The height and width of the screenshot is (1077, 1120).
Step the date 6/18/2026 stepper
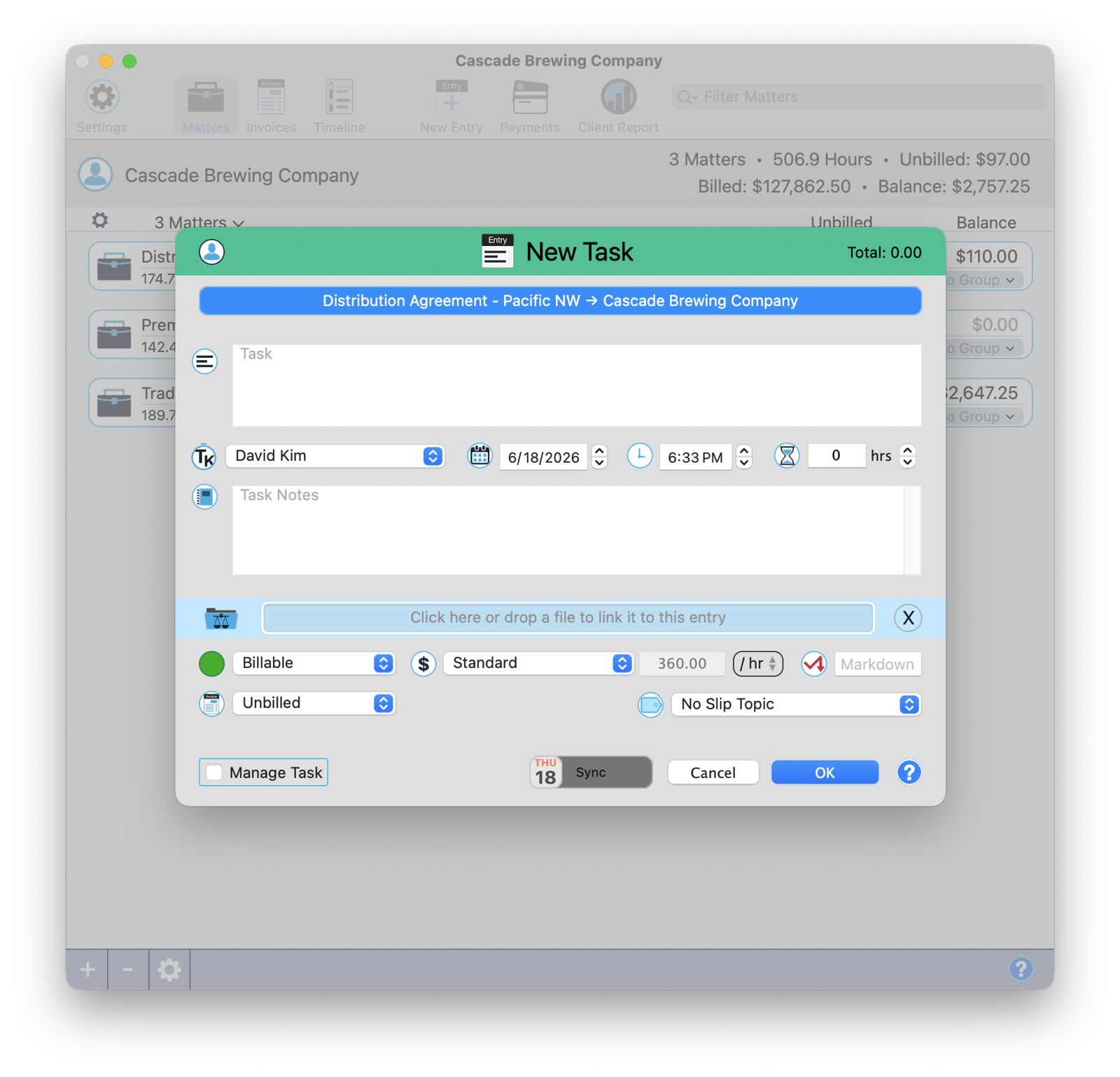599,457
